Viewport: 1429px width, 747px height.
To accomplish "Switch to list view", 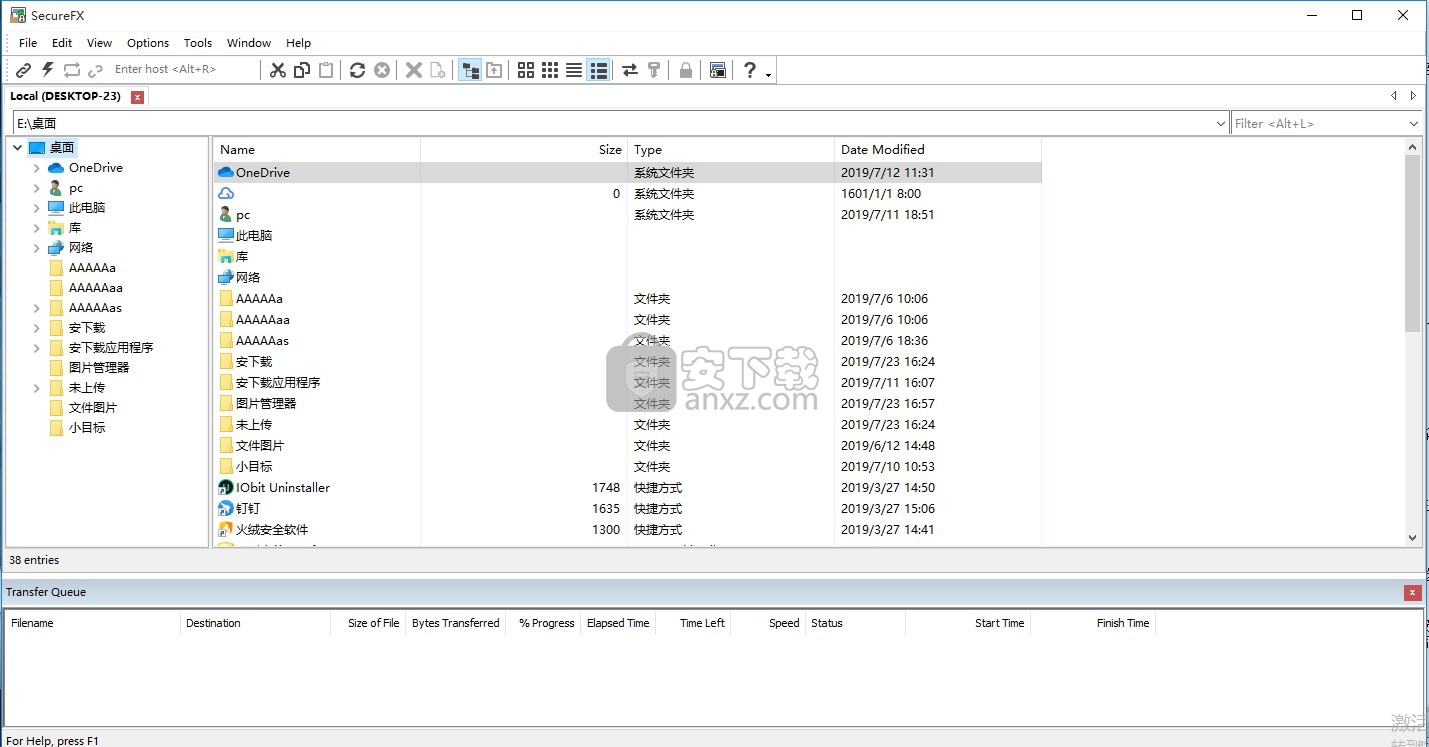I will point(574,70).
